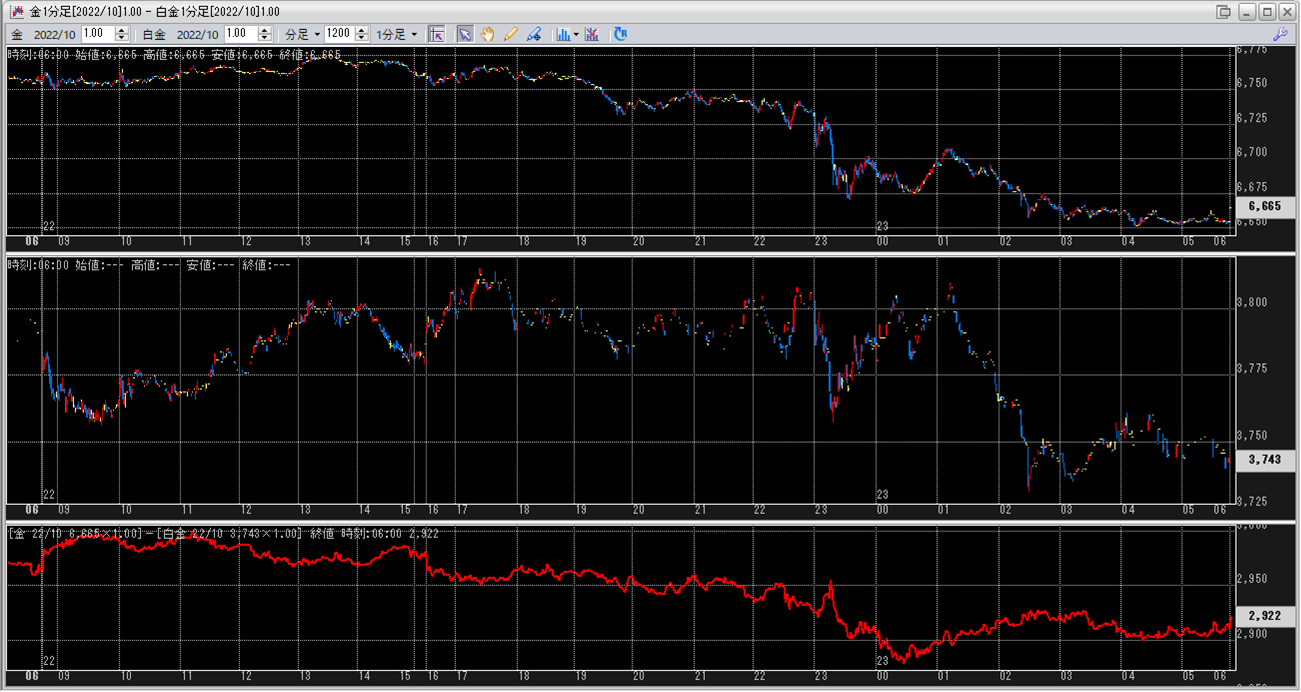Click the eraser/paint tool icon

pos(534,34)
